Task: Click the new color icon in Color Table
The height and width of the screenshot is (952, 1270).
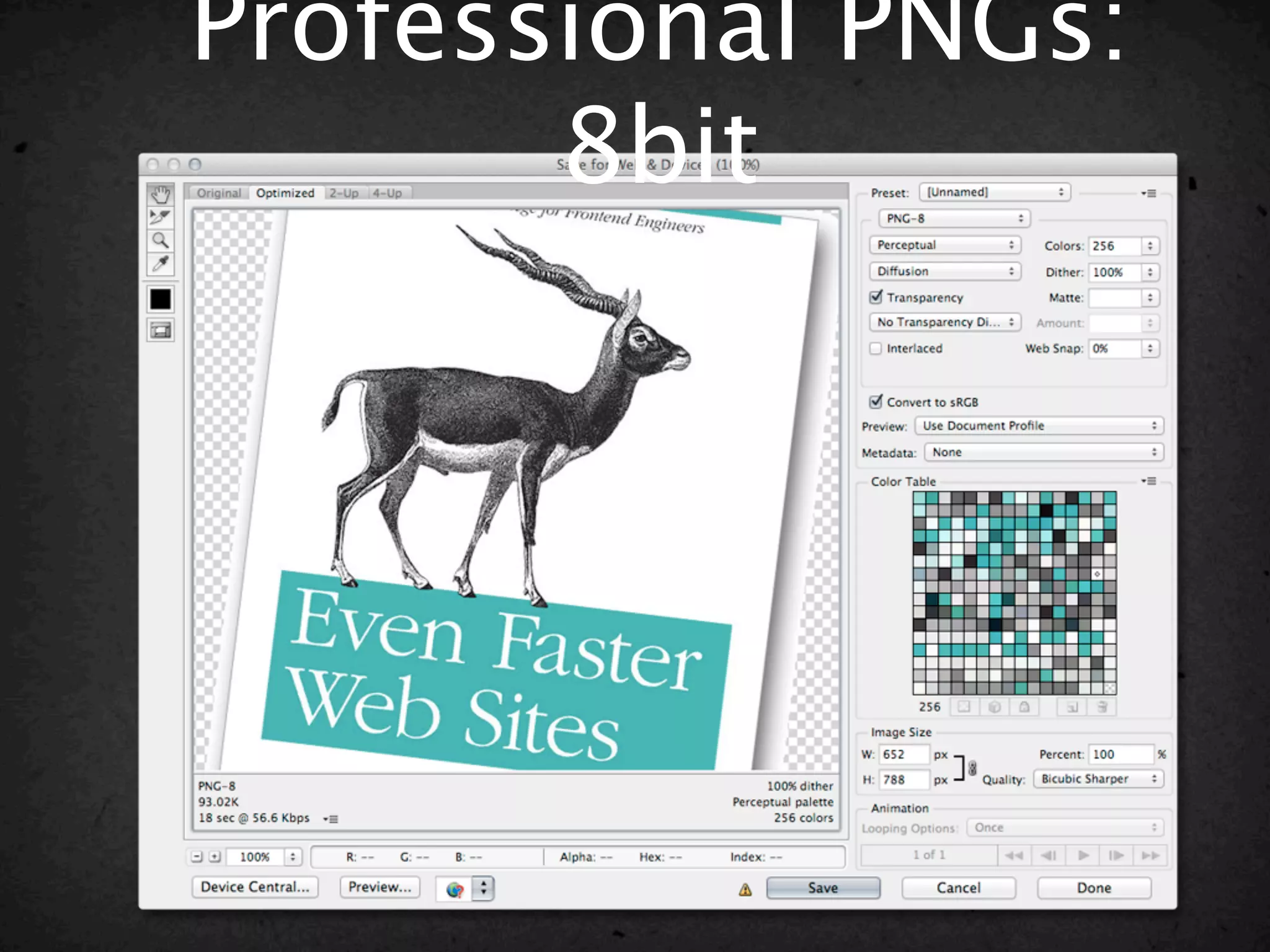Action: click(x=1072, y=707)
